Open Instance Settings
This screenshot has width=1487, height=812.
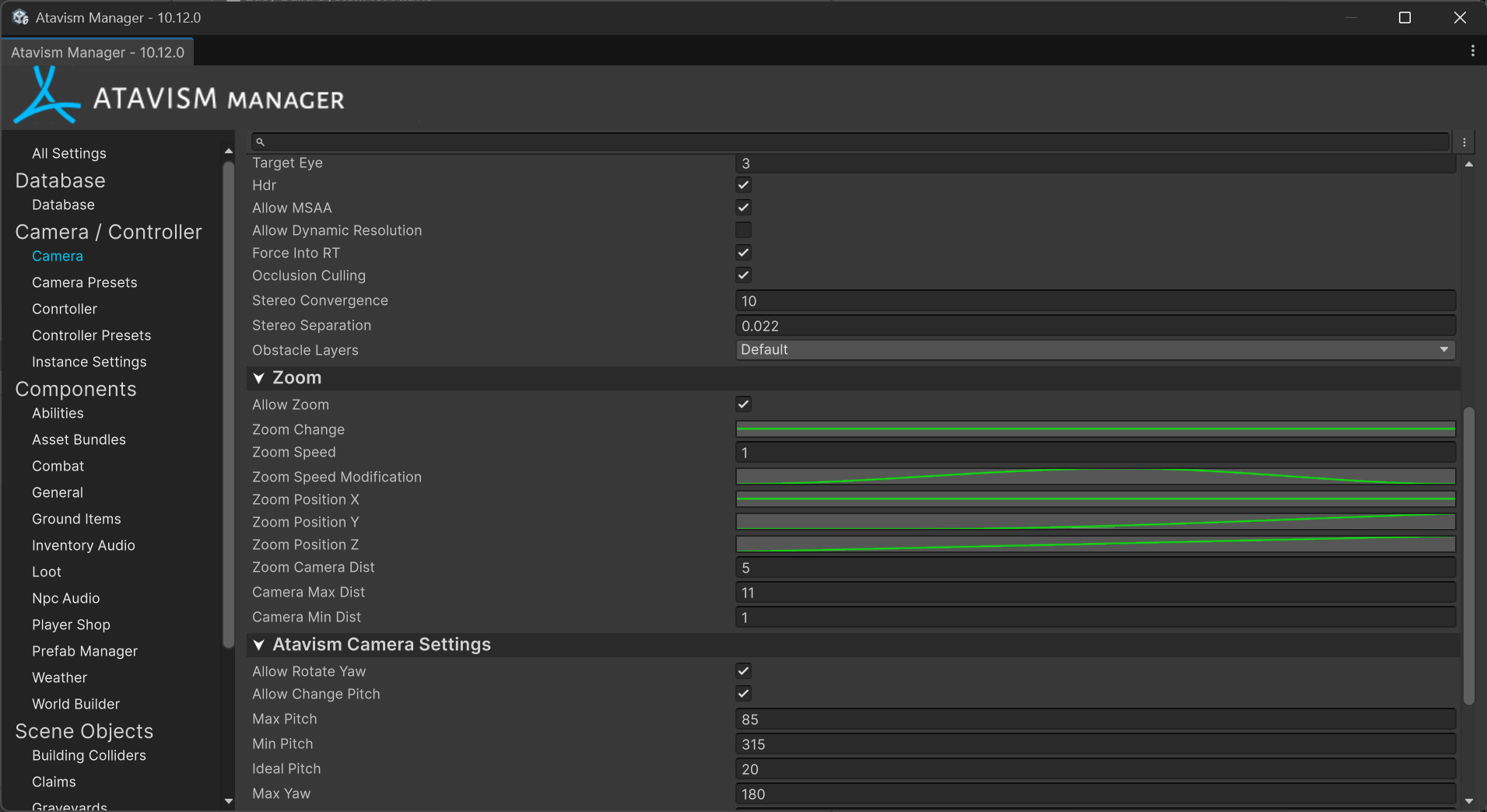89,362
